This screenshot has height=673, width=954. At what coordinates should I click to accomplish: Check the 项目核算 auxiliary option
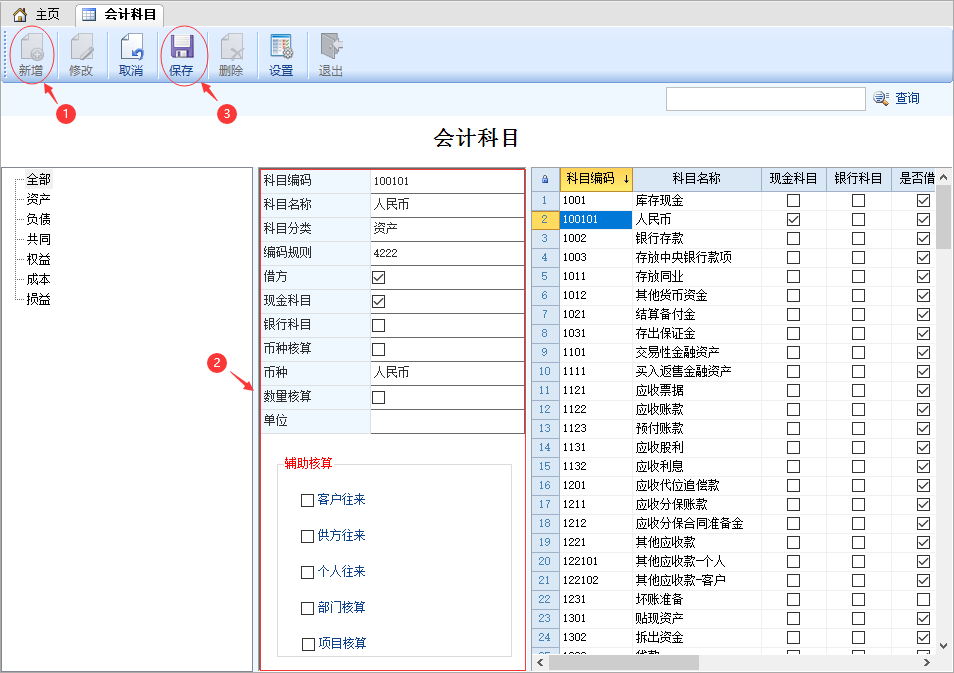point(308,644)
